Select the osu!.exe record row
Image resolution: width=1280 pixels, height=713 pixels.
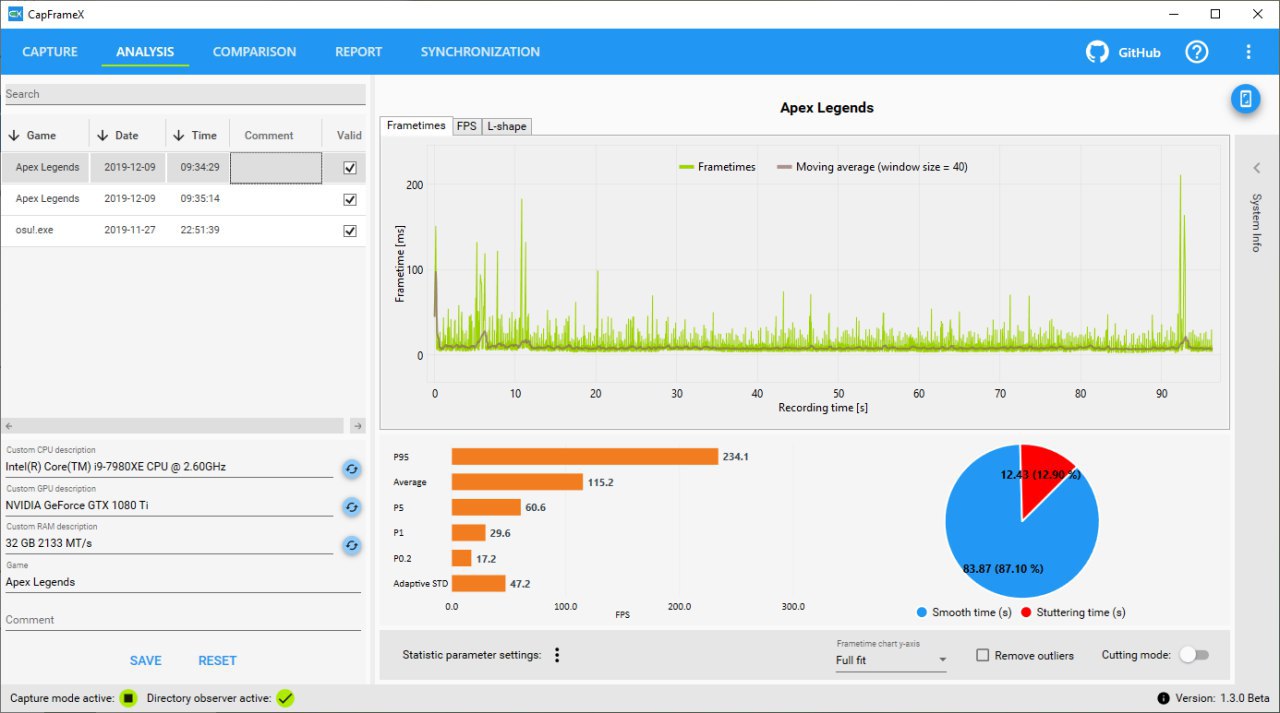tap(183, 230)
